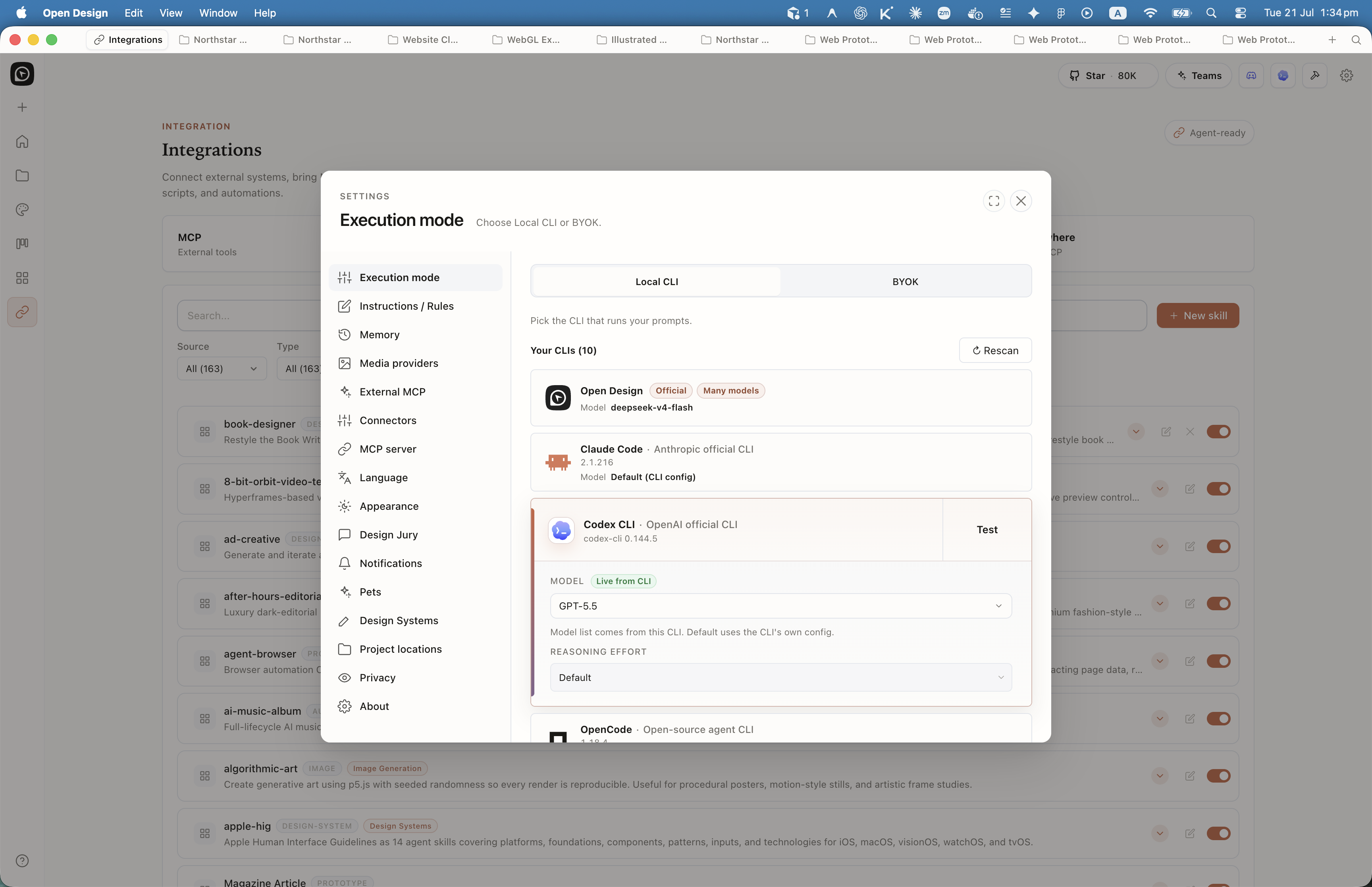
Task: Toggle the algorithmic-art skill switch
Action: [1218, 776]
